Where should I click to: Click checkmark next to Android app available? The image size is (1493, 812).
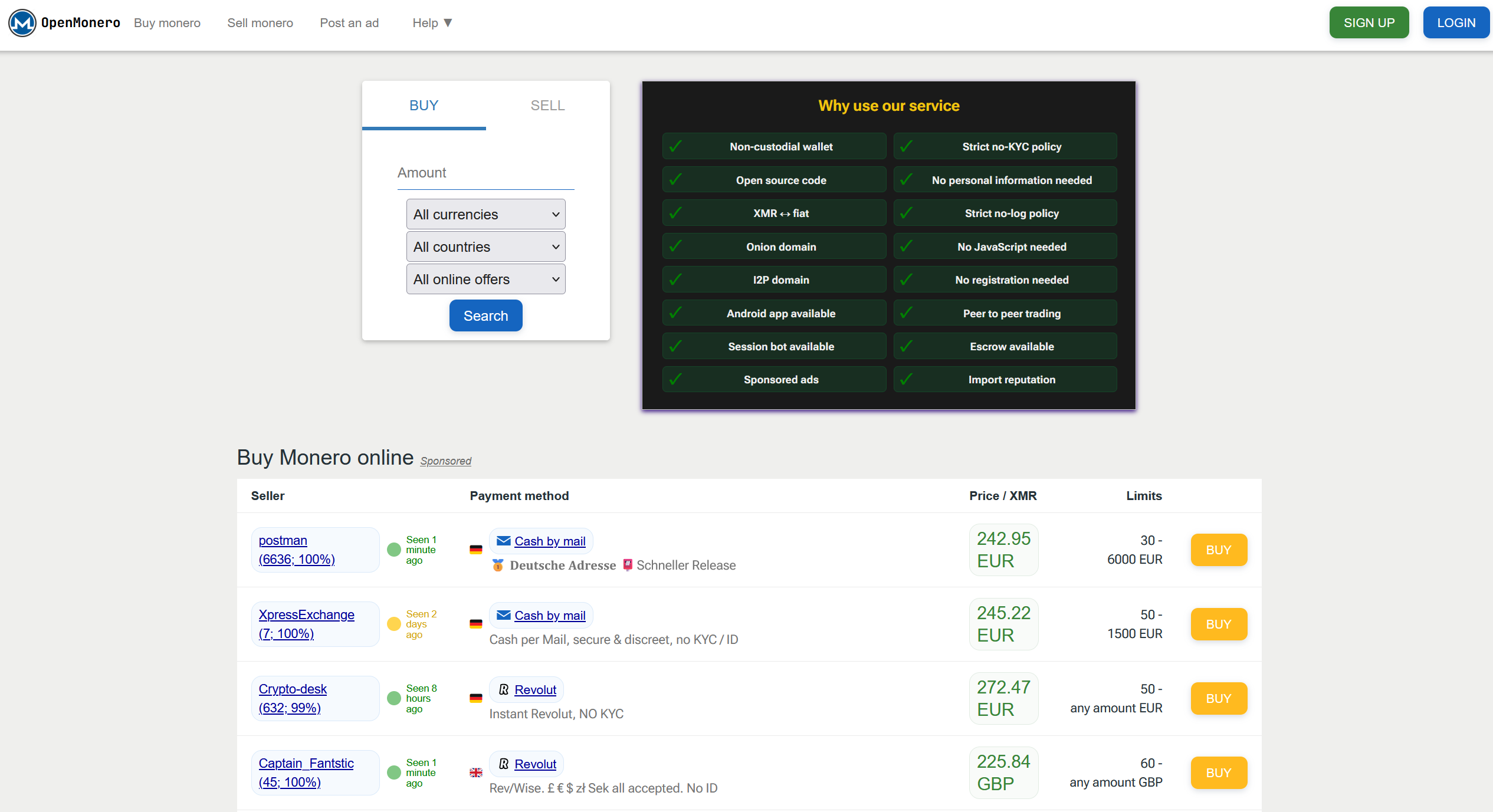pyautogui.click(x=676, y=313)
